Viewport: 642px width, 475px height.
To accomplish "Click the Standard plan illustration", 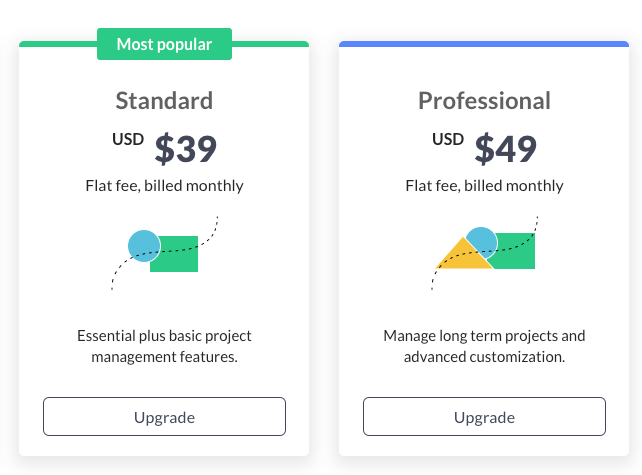I will [x=165, y=253].
